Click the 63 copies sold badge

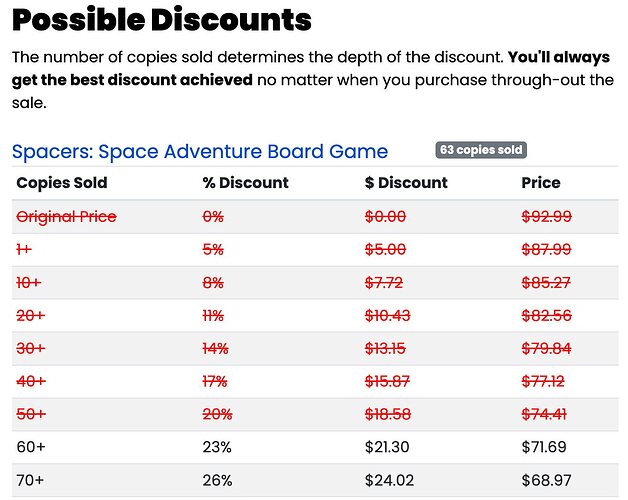pyautogui.click(x=481, y=150)
